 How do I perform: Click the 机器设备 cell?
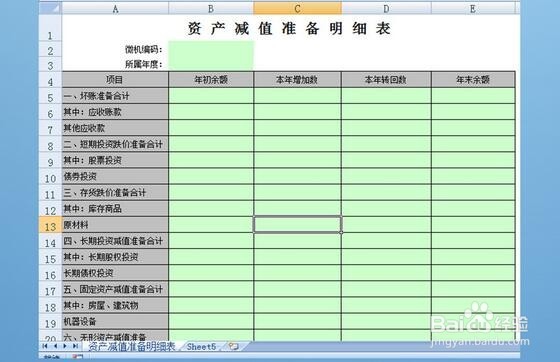tap(115, 321)
